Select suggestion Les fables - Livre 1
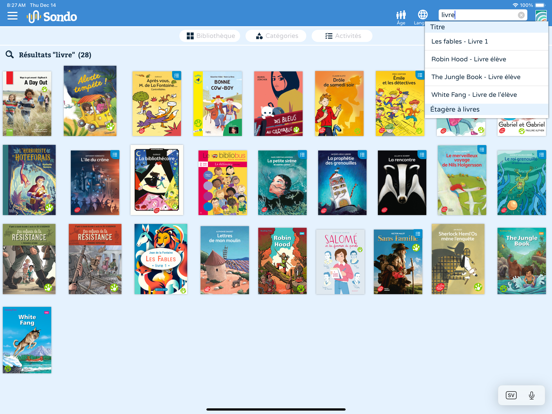552x414 pixels. pyautogui.click(x=486, y=42)
